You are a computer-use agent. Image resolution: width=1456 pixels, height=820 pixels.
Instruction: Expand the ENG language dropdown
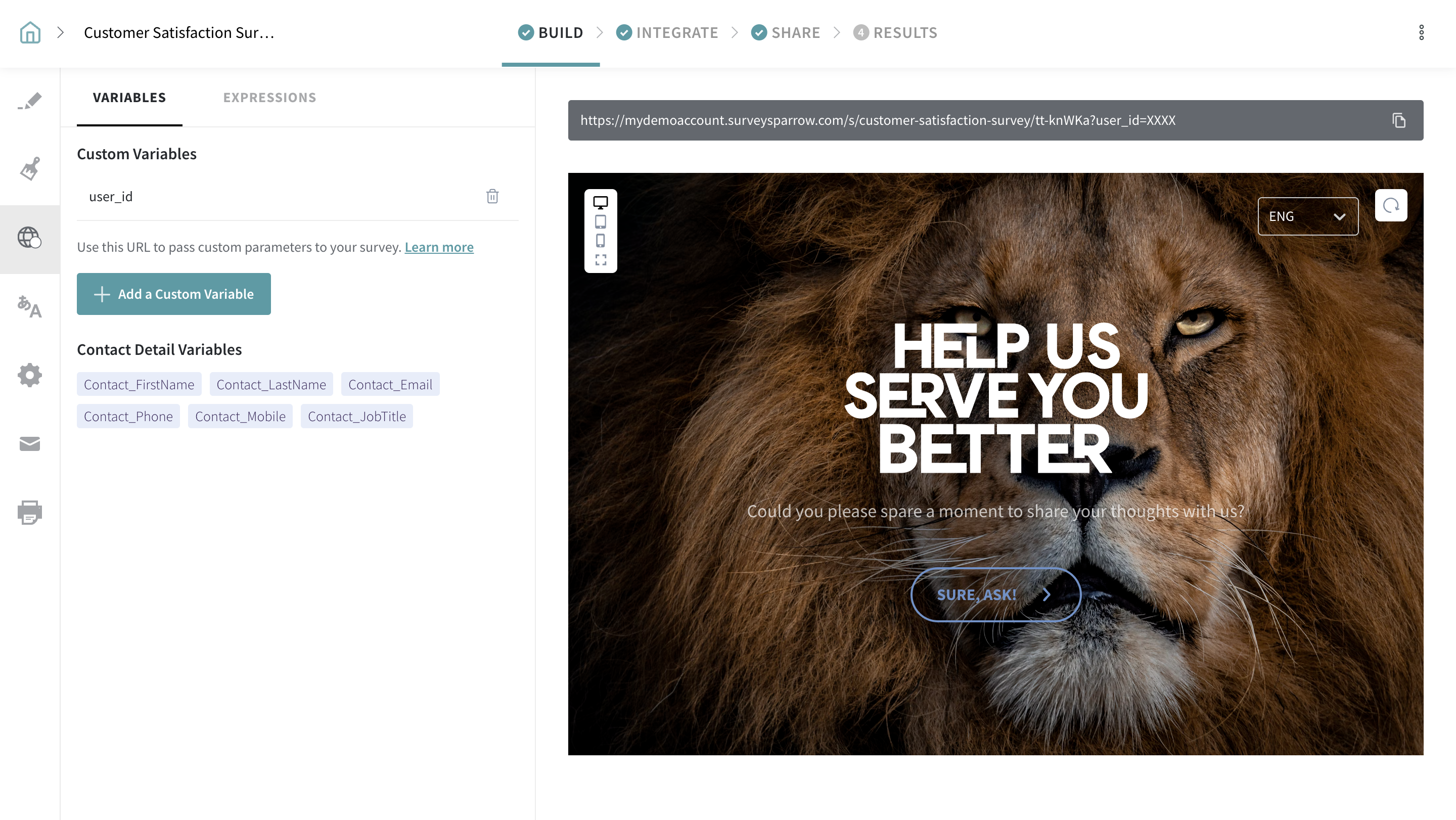[1307, 216]
